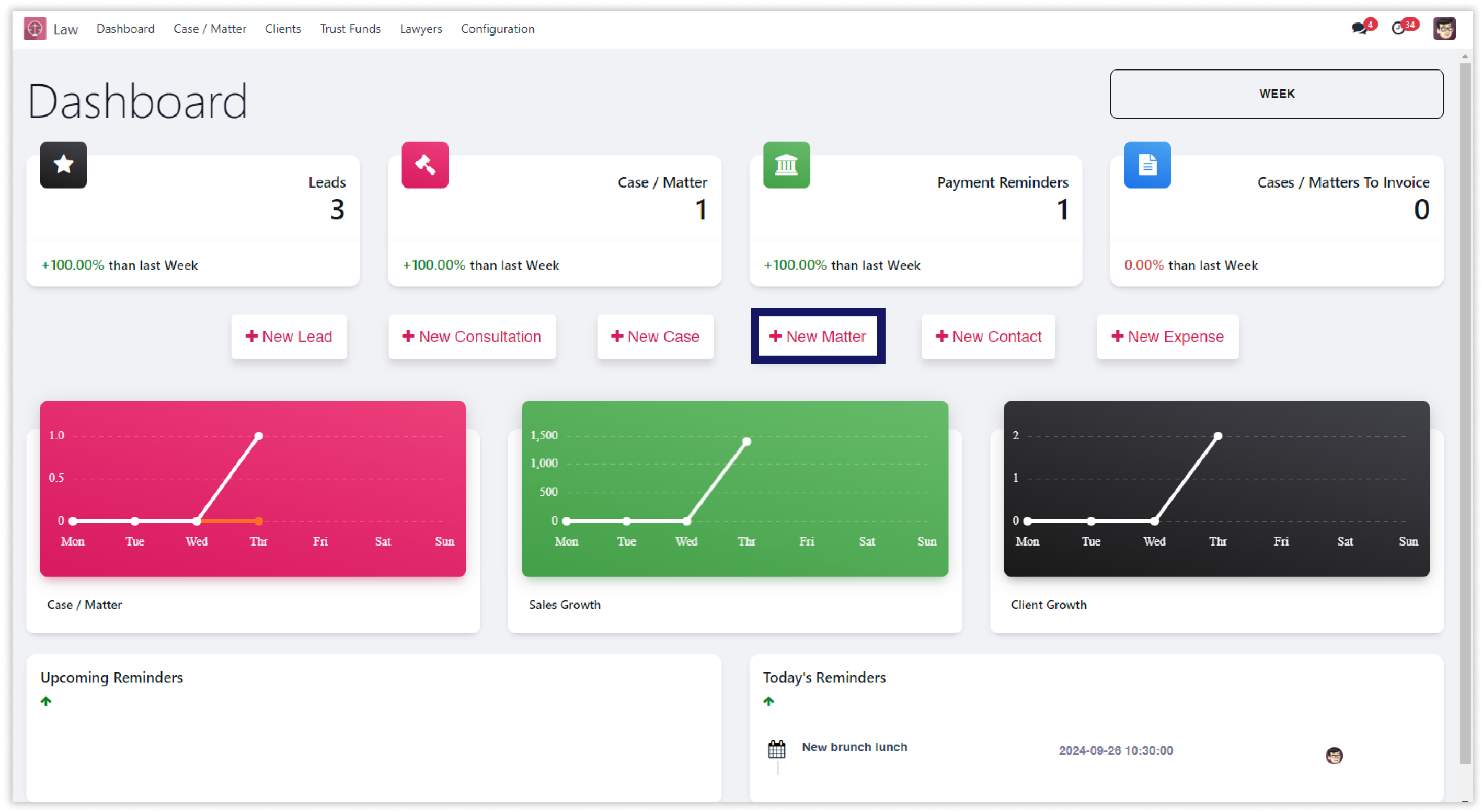Click the Law app name text
Screen dimensions: 1482x812
pyautogui.click(x=65, y=29)
